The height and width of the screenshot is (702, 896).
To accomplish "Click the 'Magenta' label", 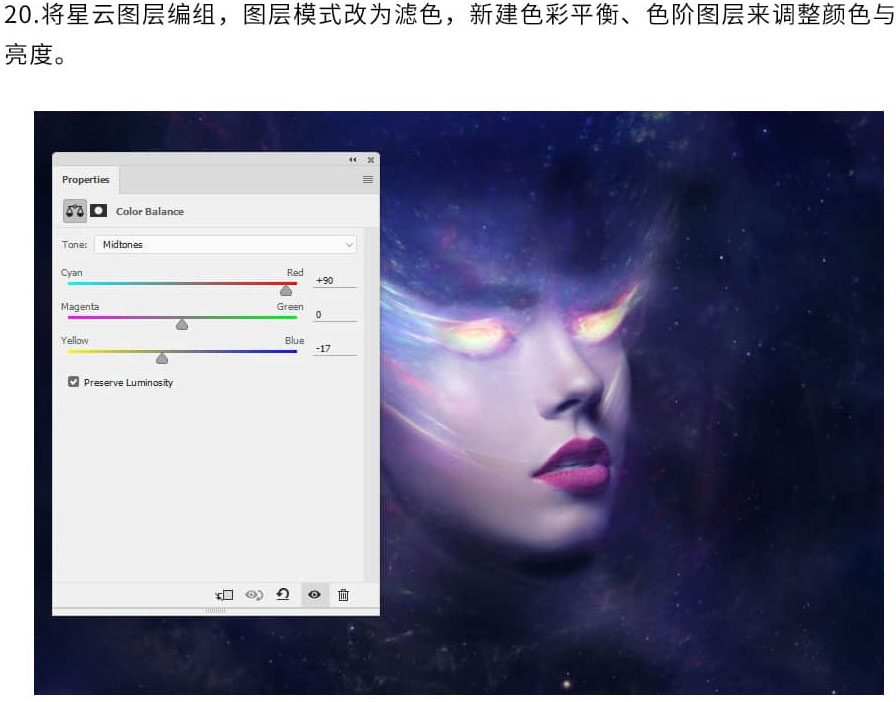I will pos(80,306).
